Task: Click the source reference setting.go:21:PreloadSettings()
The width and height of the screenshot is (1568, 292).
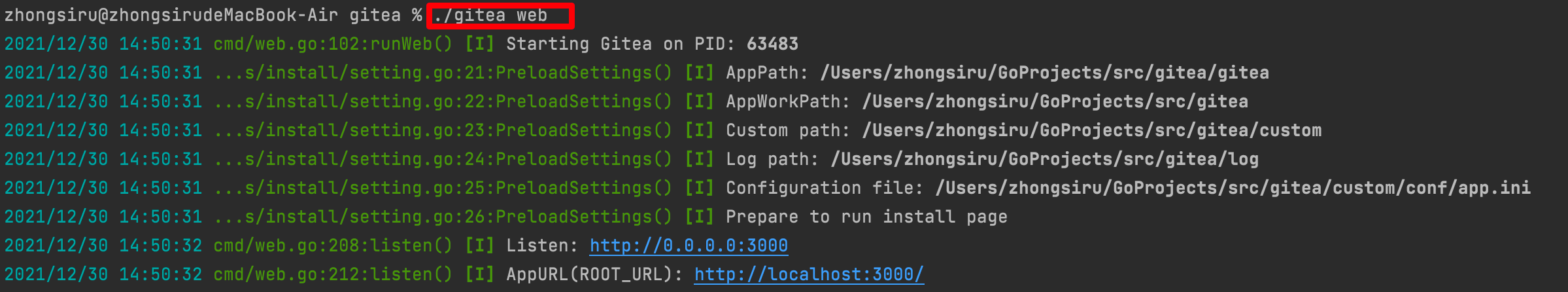Action: [x=443, y=73]
